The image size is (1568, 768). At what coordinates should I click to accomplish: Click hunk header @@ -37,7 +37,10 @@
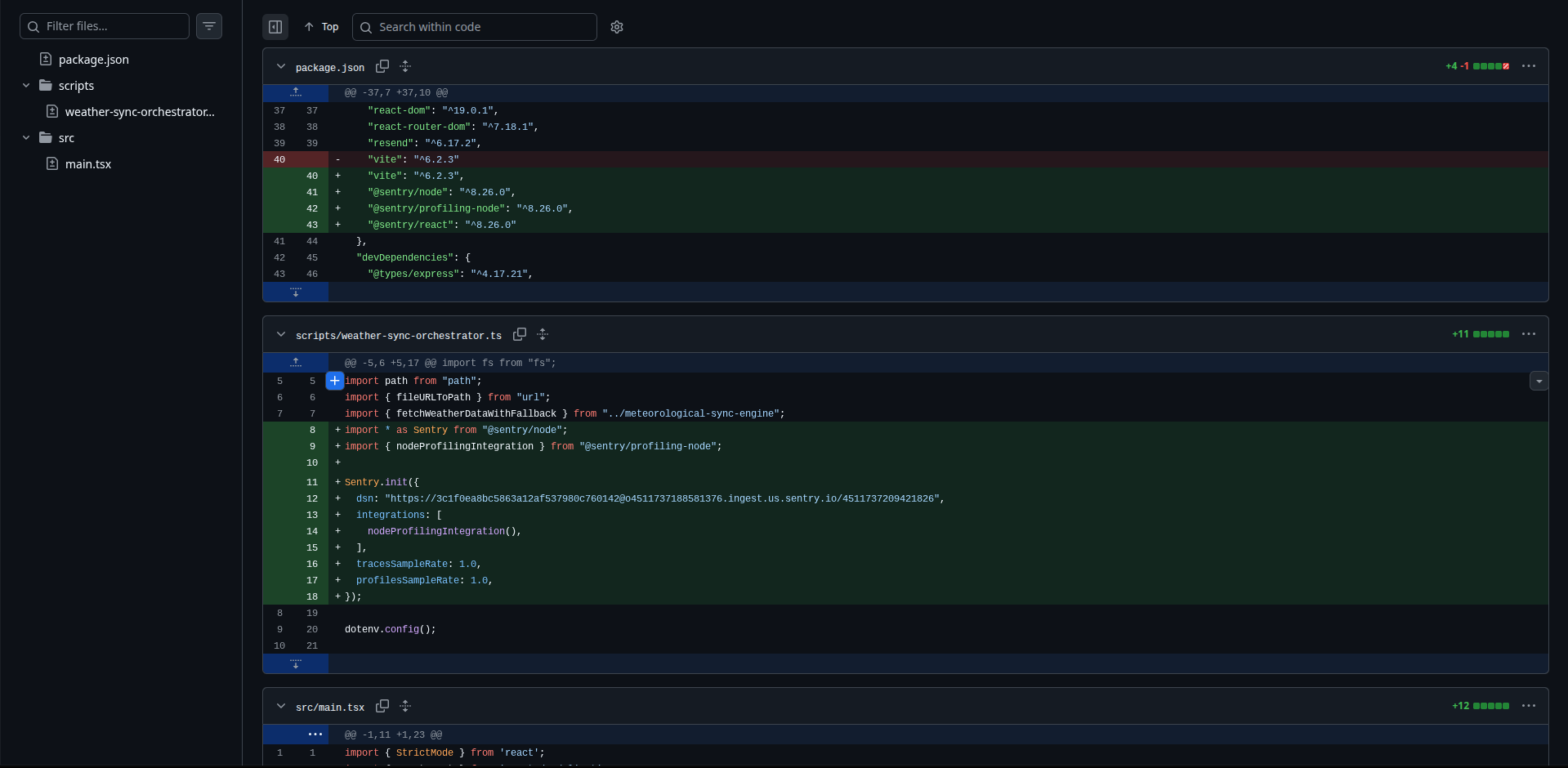point(396,92)
